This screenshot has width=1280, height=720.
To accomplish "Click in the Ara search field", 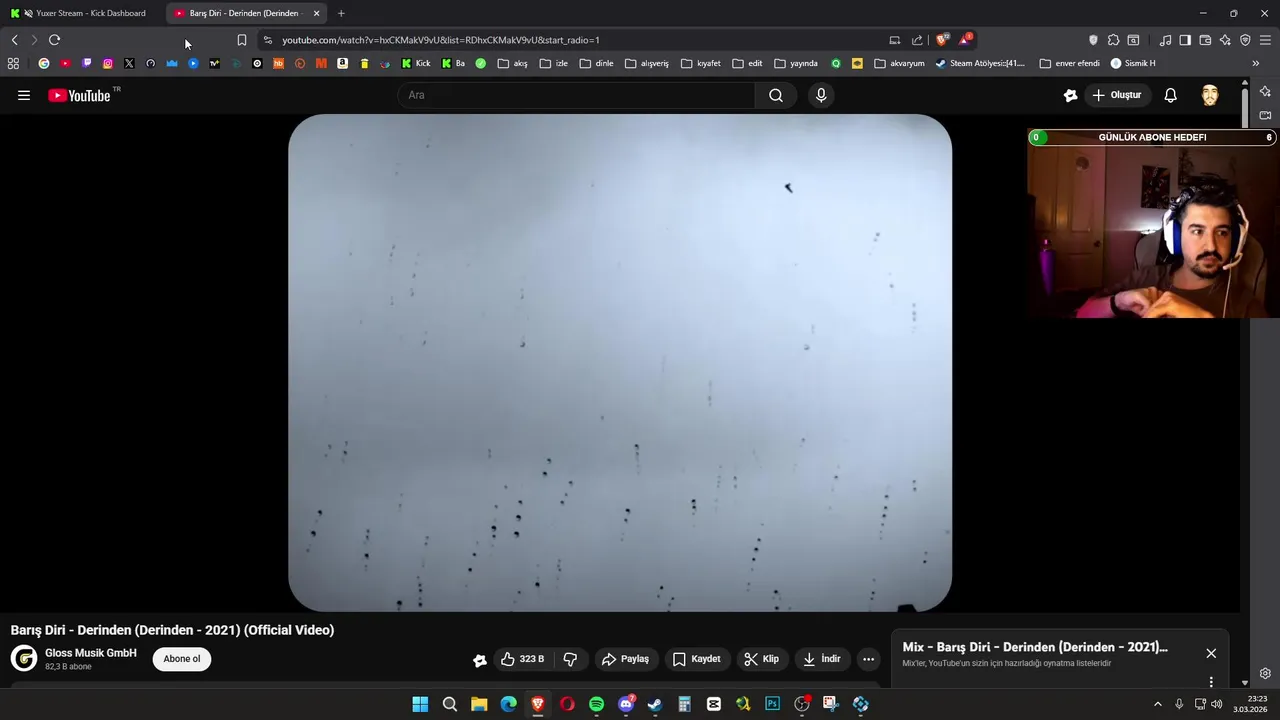I will [577, 95].
